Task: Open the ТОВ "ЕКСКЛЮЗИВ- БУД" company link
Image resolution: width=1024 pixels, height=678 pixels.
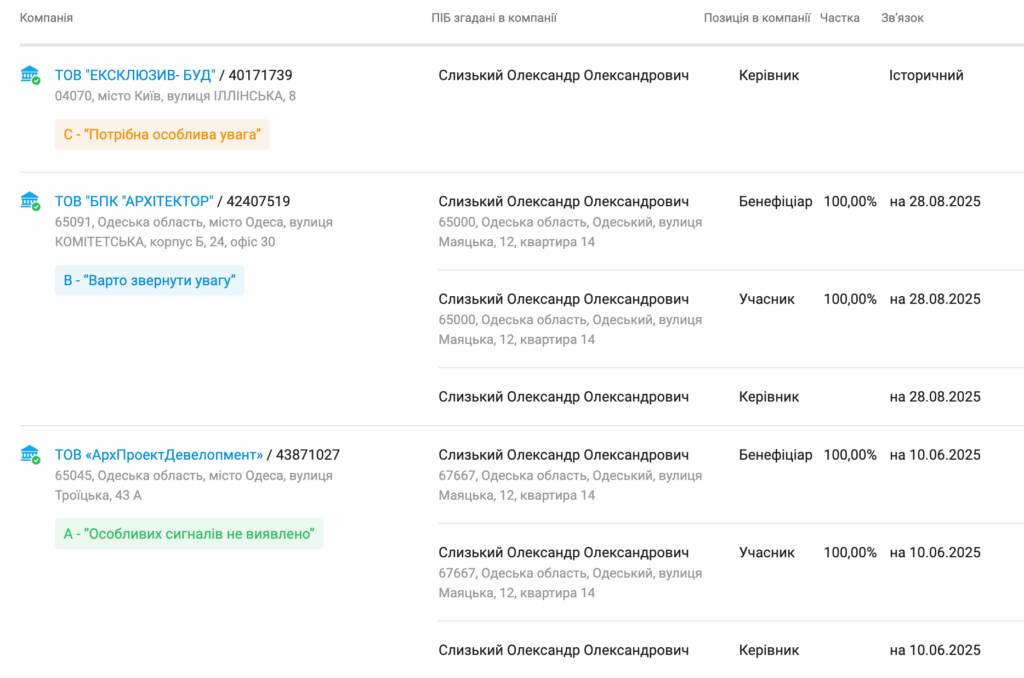Action: [x=135, y=75]
